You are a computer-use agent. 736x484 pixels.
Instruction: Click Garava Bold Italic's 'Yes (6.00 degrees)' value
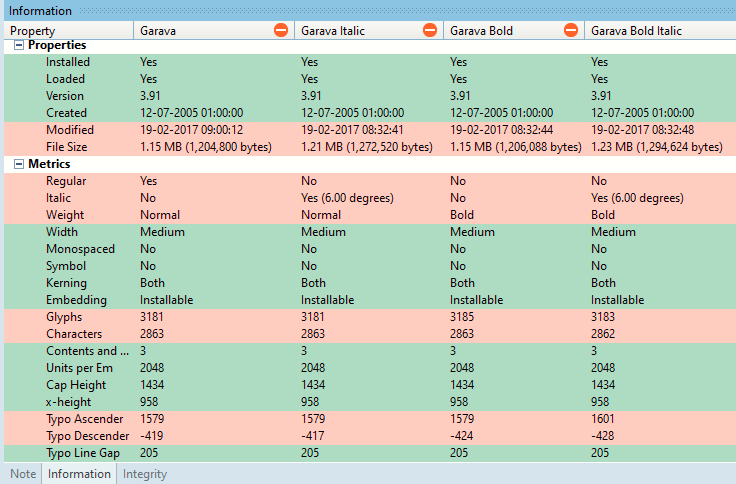(x=637, y=198)
